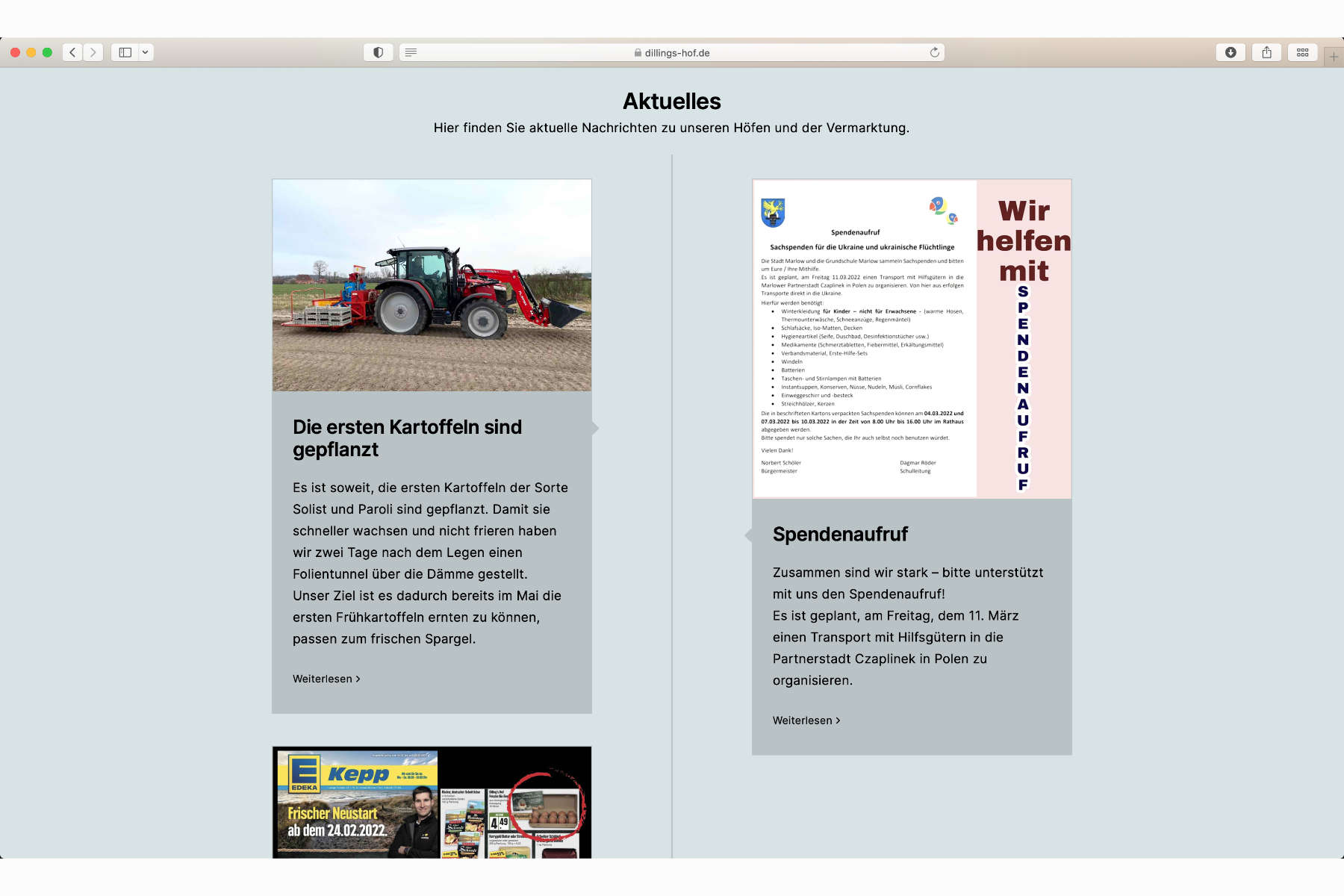Select the address bar showing dillings-hof.de
The width and height of the screenshot is (1344, 896).
point(672,52)
